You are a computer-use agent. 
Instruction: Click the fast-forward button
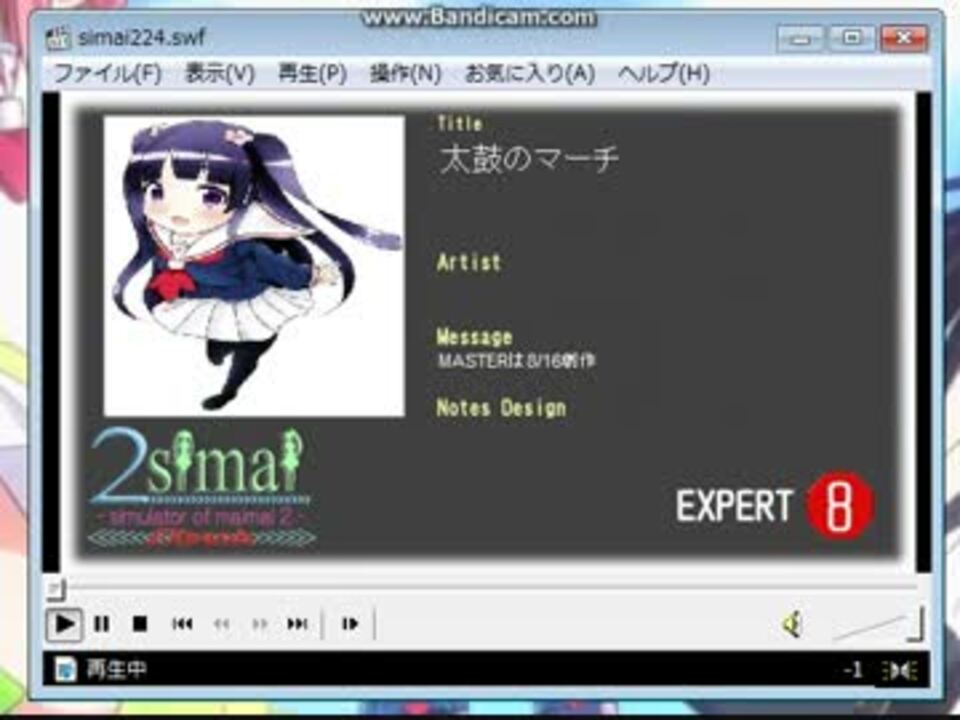[260, 624]
